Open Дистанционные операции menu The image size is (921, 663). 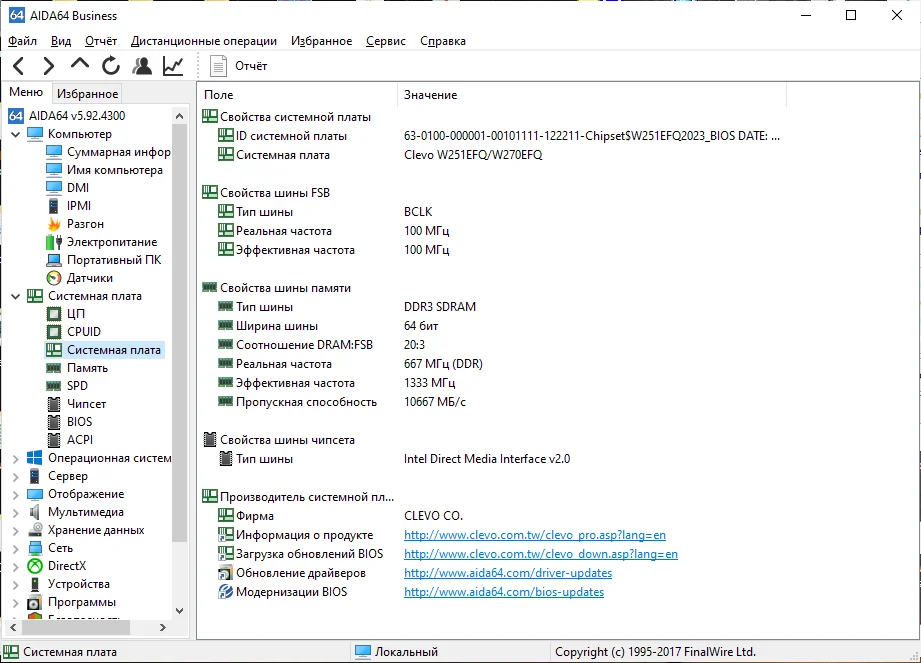point(204,41)
